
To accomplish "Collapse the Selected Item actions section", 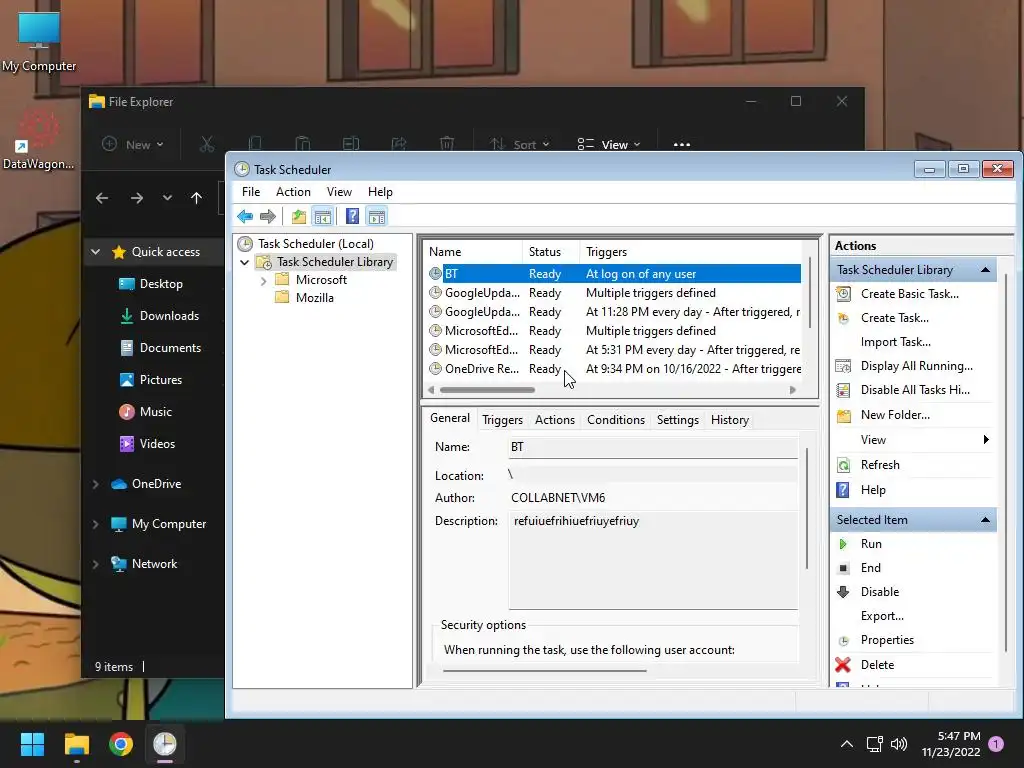I will [x=985, y=520].
